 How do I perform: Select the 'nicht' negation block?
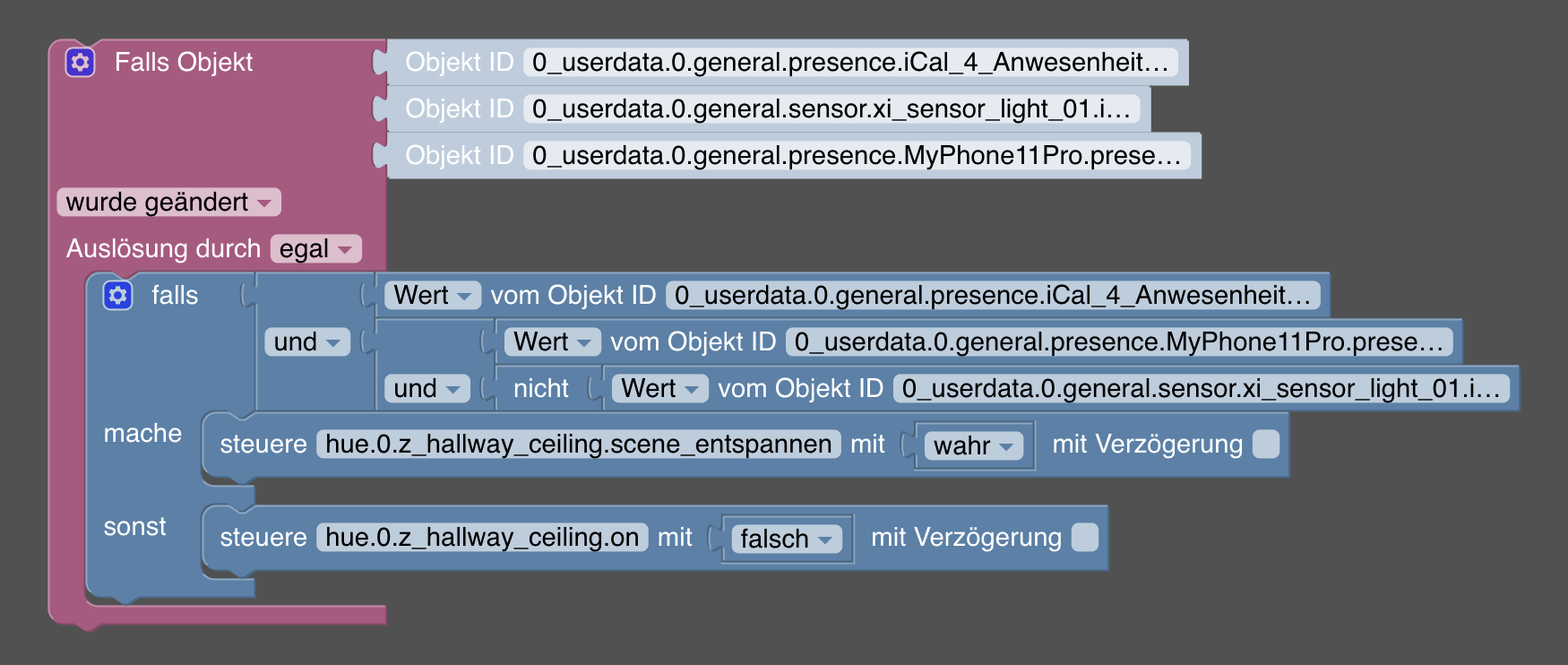pos(541,388)
